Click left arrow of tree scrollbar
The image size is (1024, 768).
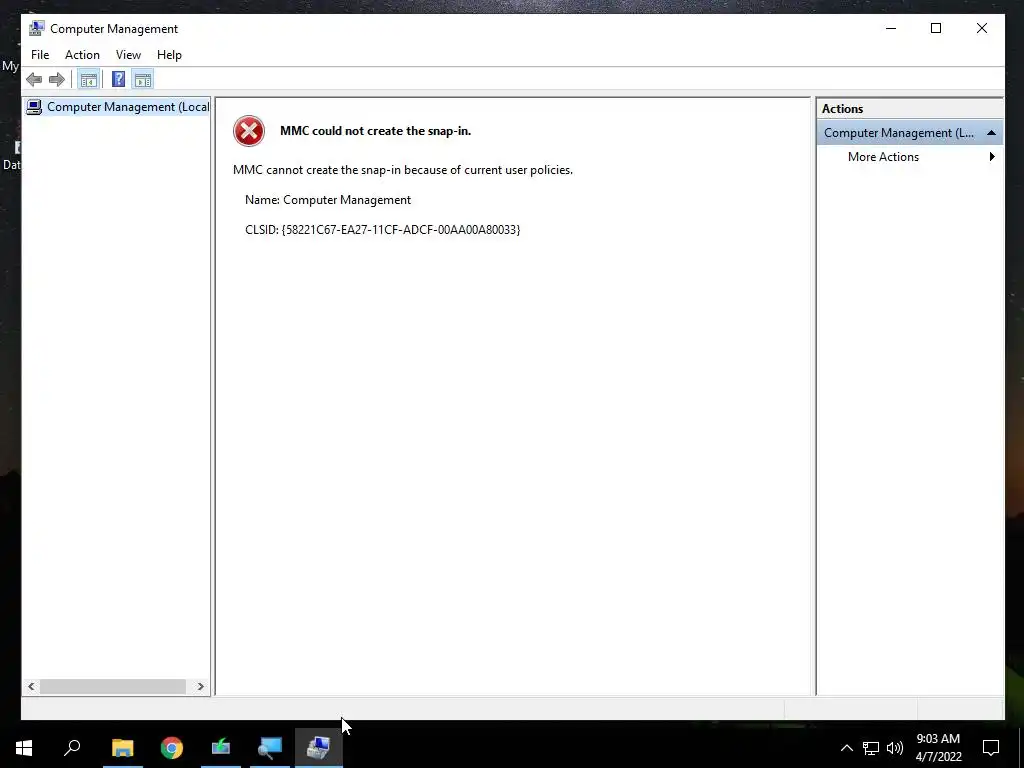(31, 686)
